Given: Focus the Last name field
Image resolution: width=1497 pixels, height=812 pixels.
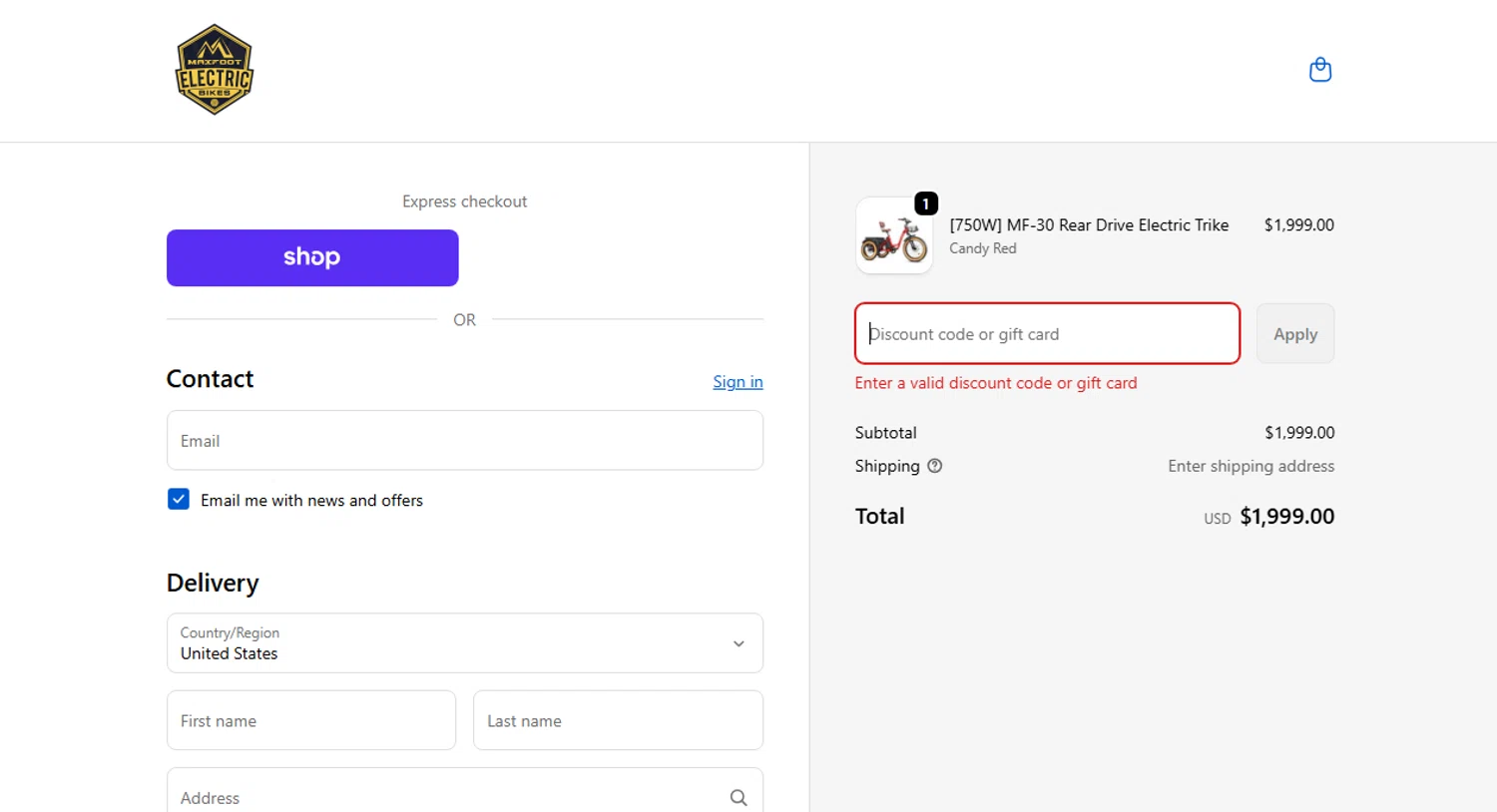Looking at the screenshot, I should click(x=618, y=720).
